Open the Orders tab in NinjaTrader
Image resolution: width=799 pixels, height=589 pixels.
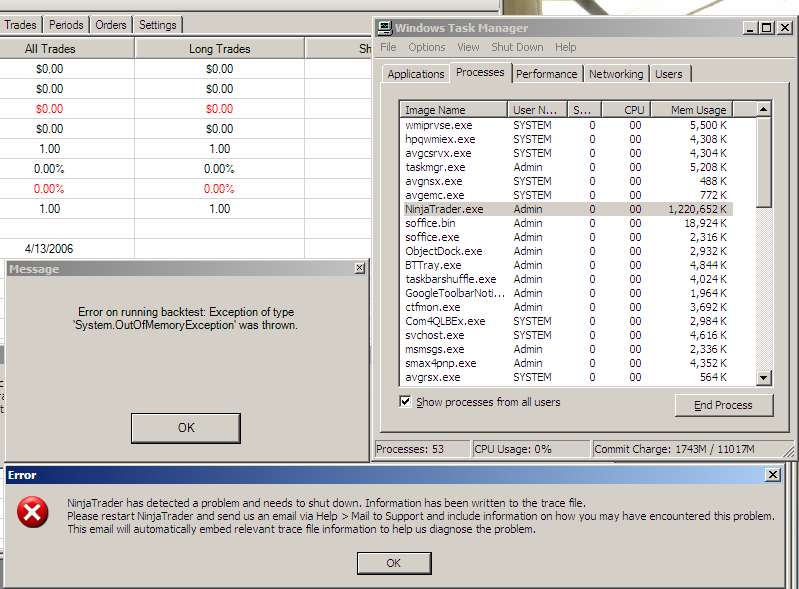111,25
